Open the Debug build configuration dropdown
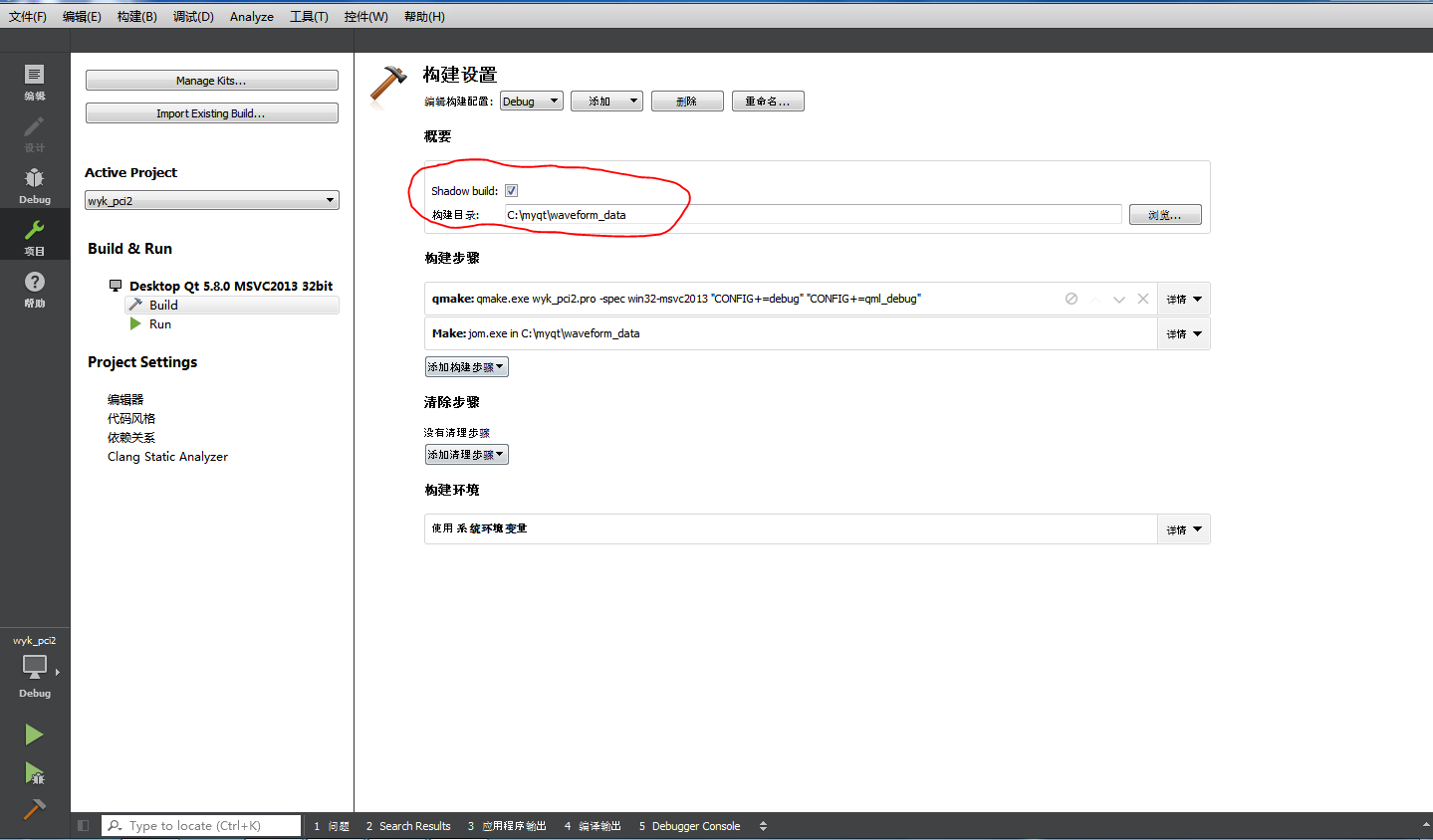Screen dimensions: 1433x840 pos(531,100)
